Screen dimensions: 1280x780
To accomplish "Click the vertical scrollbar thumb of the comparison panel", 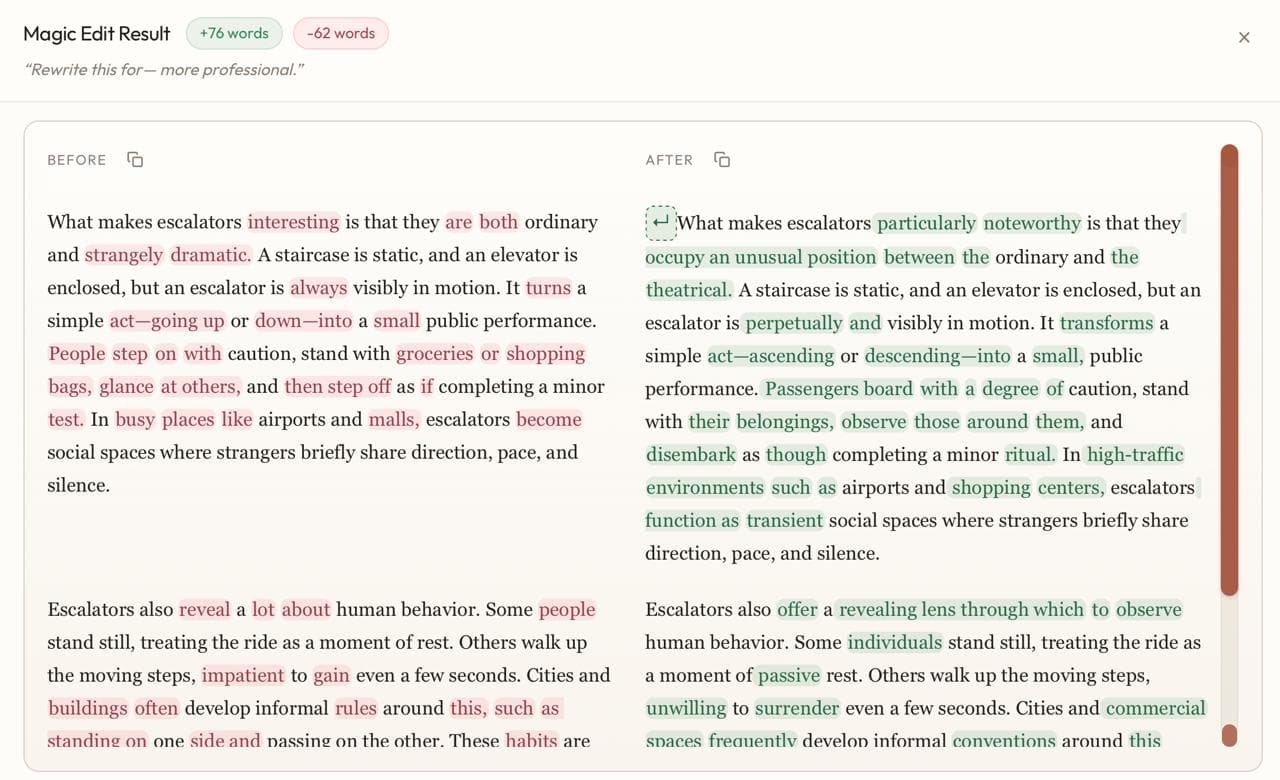I will [1229, 370].
